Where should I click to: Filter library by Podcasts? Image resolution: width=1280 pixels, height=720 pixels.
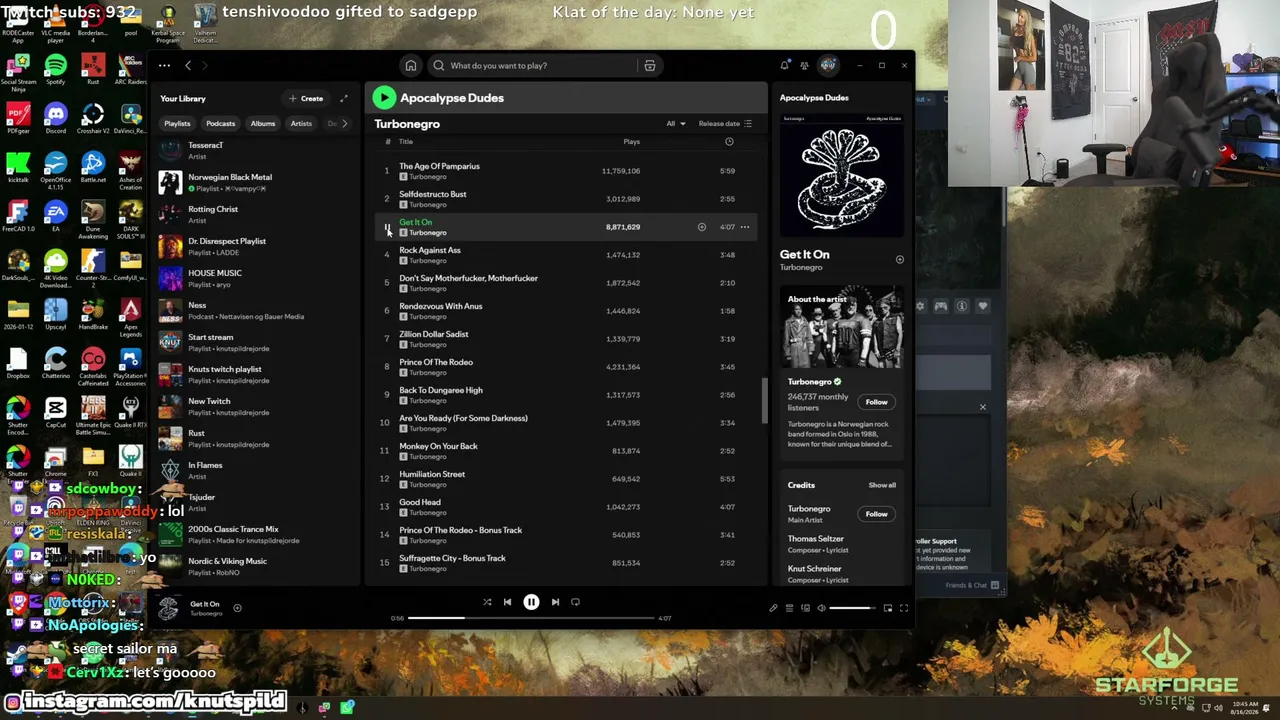220,124
